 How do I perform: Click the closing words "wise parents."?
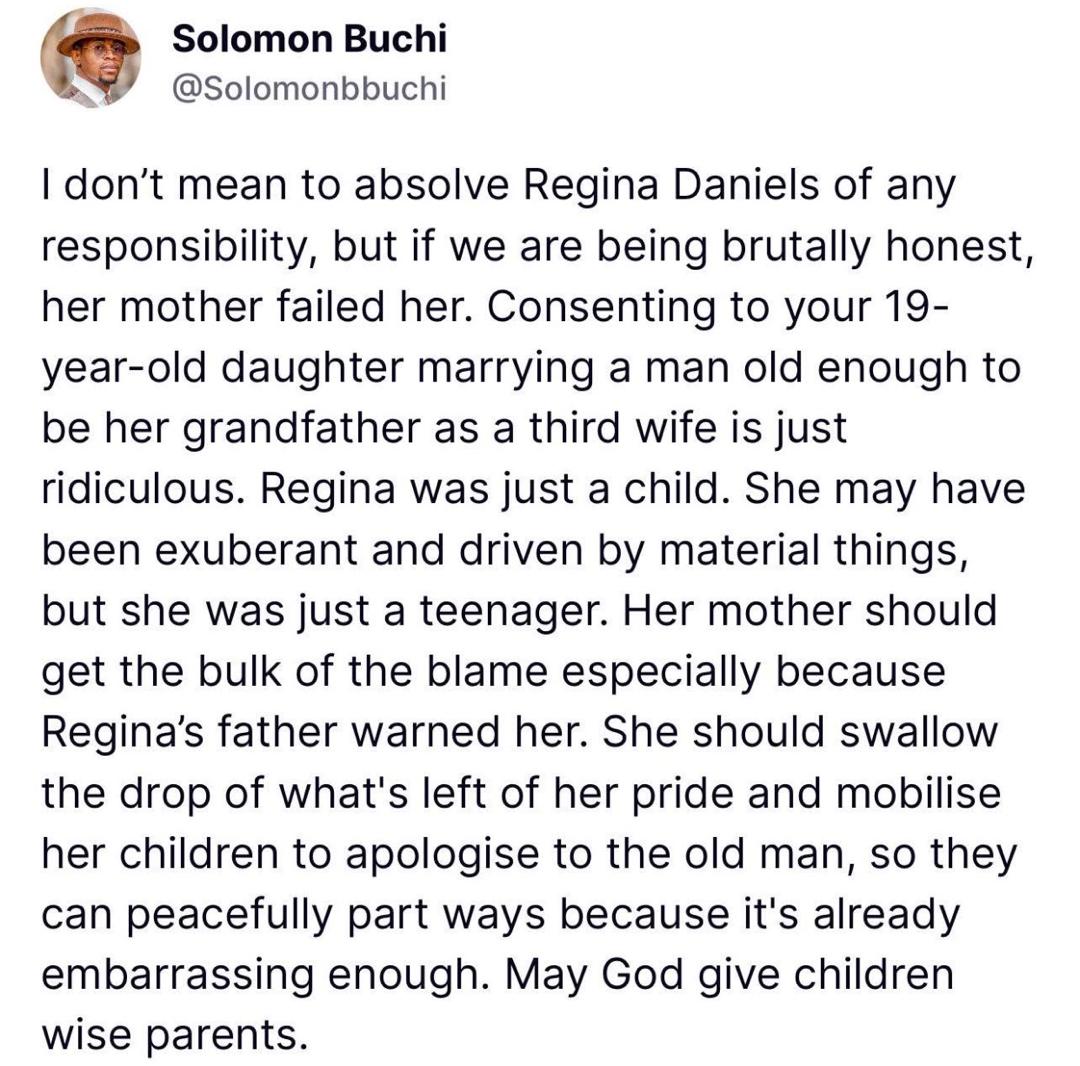tap(170, 1035)
